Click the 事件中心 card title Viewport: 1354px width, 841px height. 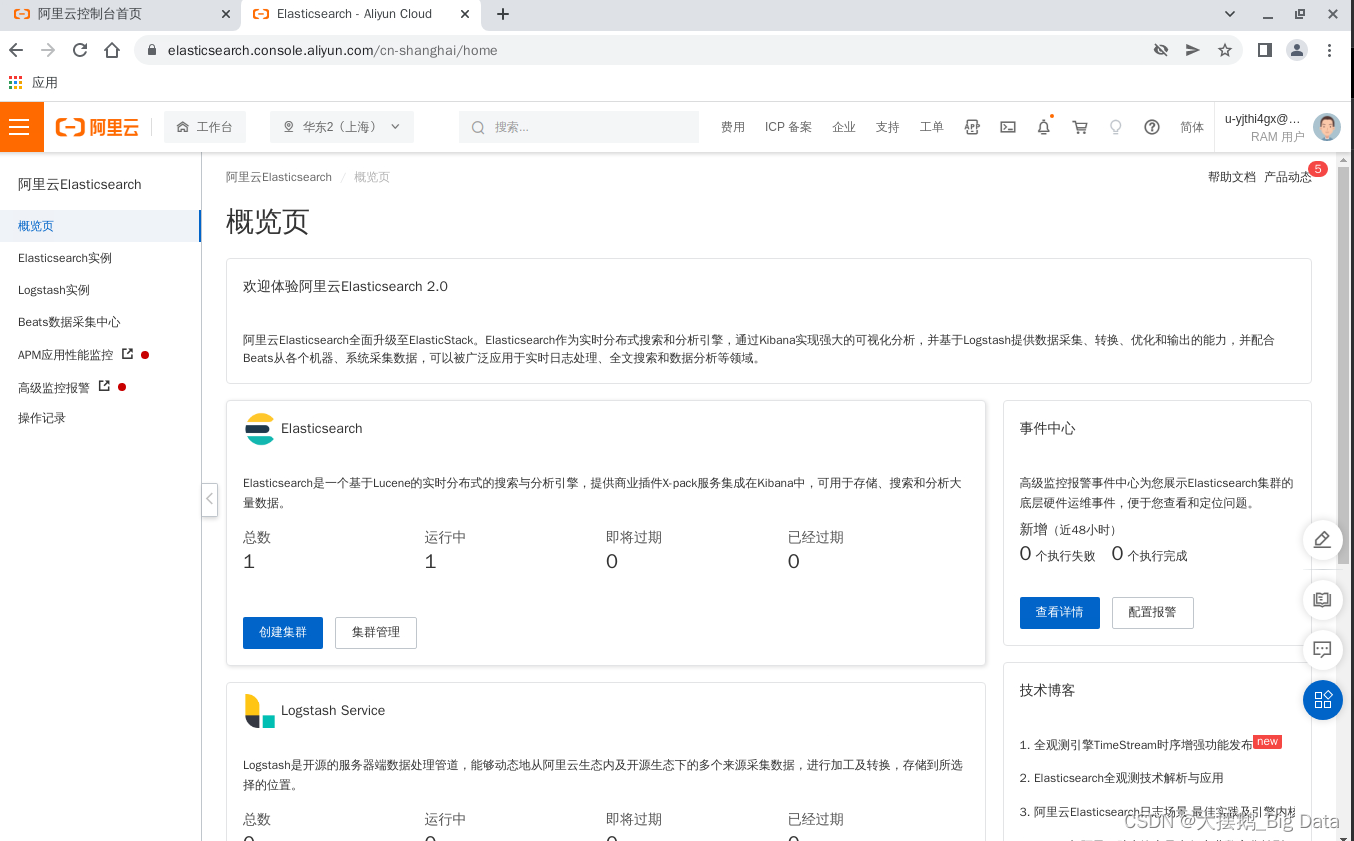[x=1047, y=428]
